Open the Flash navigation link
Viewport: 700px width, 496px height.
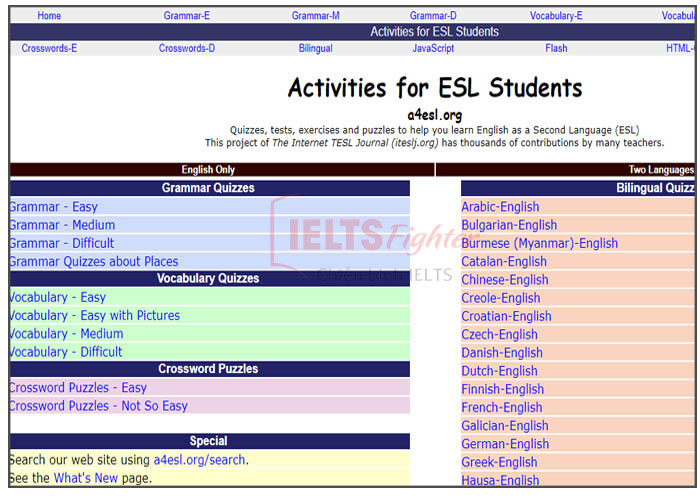(x=556, y=48)
